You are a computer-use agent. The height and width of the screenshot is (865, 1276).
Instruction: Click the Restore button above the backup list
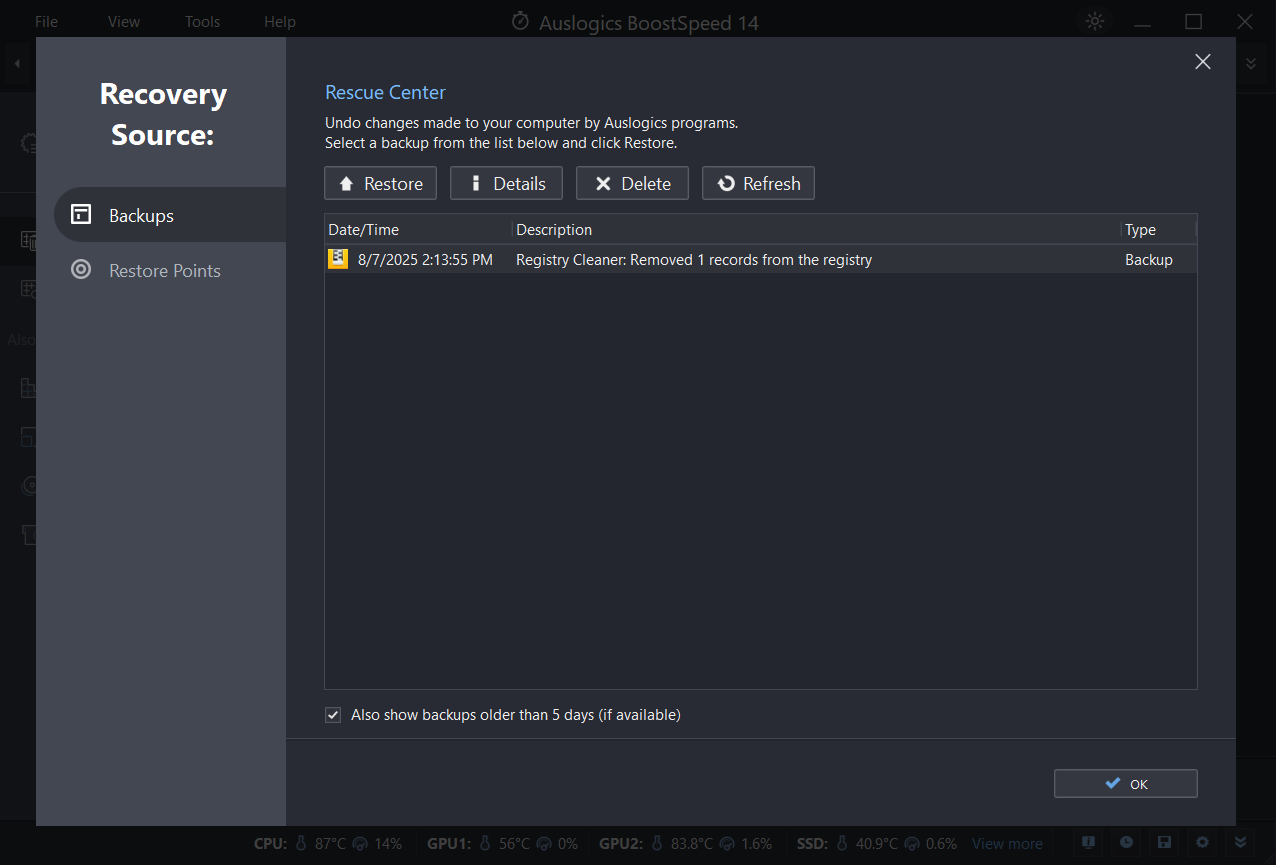tap(380, 183)
